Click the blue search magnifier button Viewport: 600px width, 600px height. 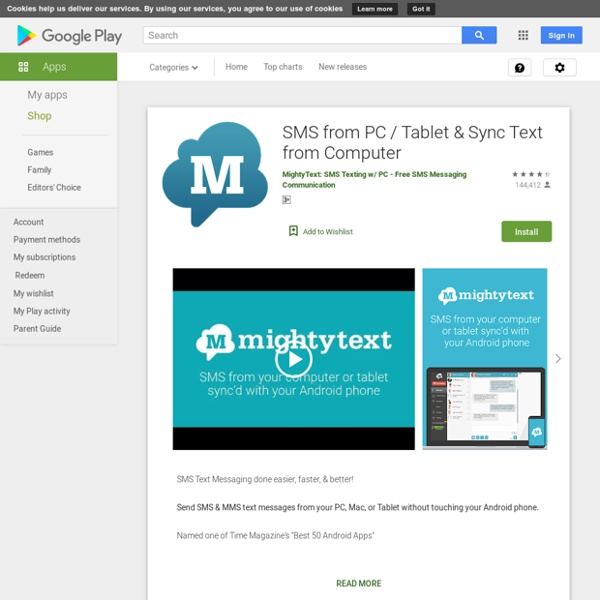[479, 35]
